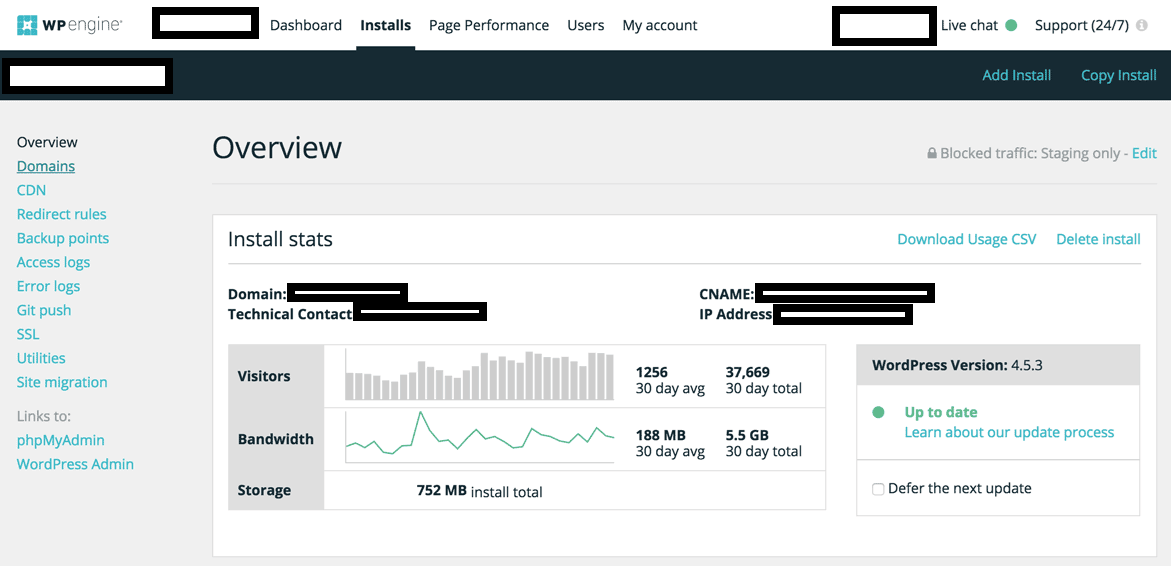Screen dimensions: 1171x566
Task: Click Delete install link
Action: pyautogui.click(x=1098, y=239)
